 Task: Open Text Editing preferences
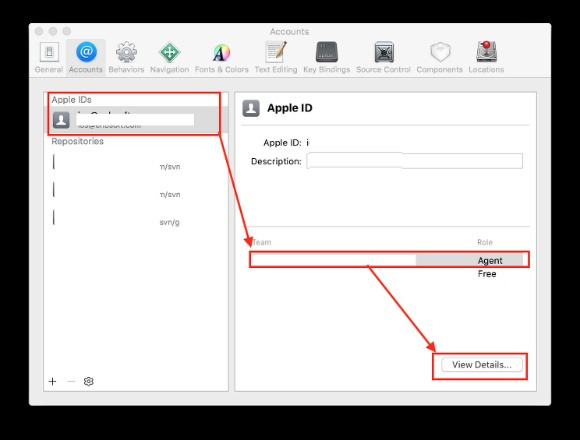[276, 58]
